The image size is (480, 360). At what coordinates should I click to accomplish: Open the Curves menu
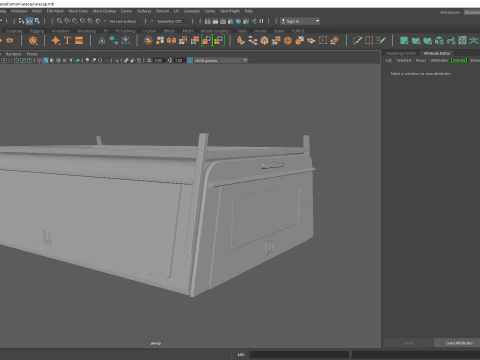[126, 11]
